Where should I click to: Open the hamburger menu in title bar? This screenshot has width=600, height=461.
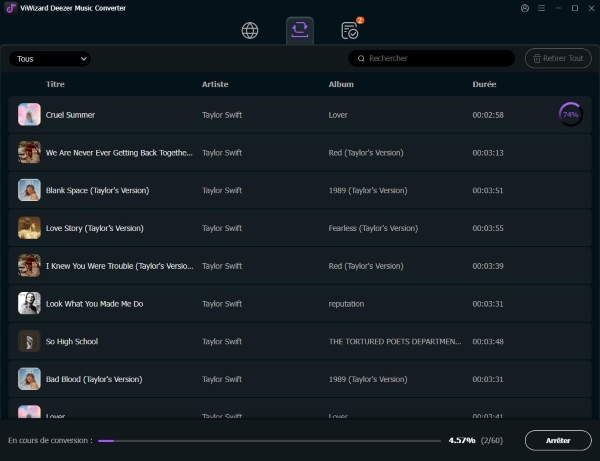[x=541, y=8]
